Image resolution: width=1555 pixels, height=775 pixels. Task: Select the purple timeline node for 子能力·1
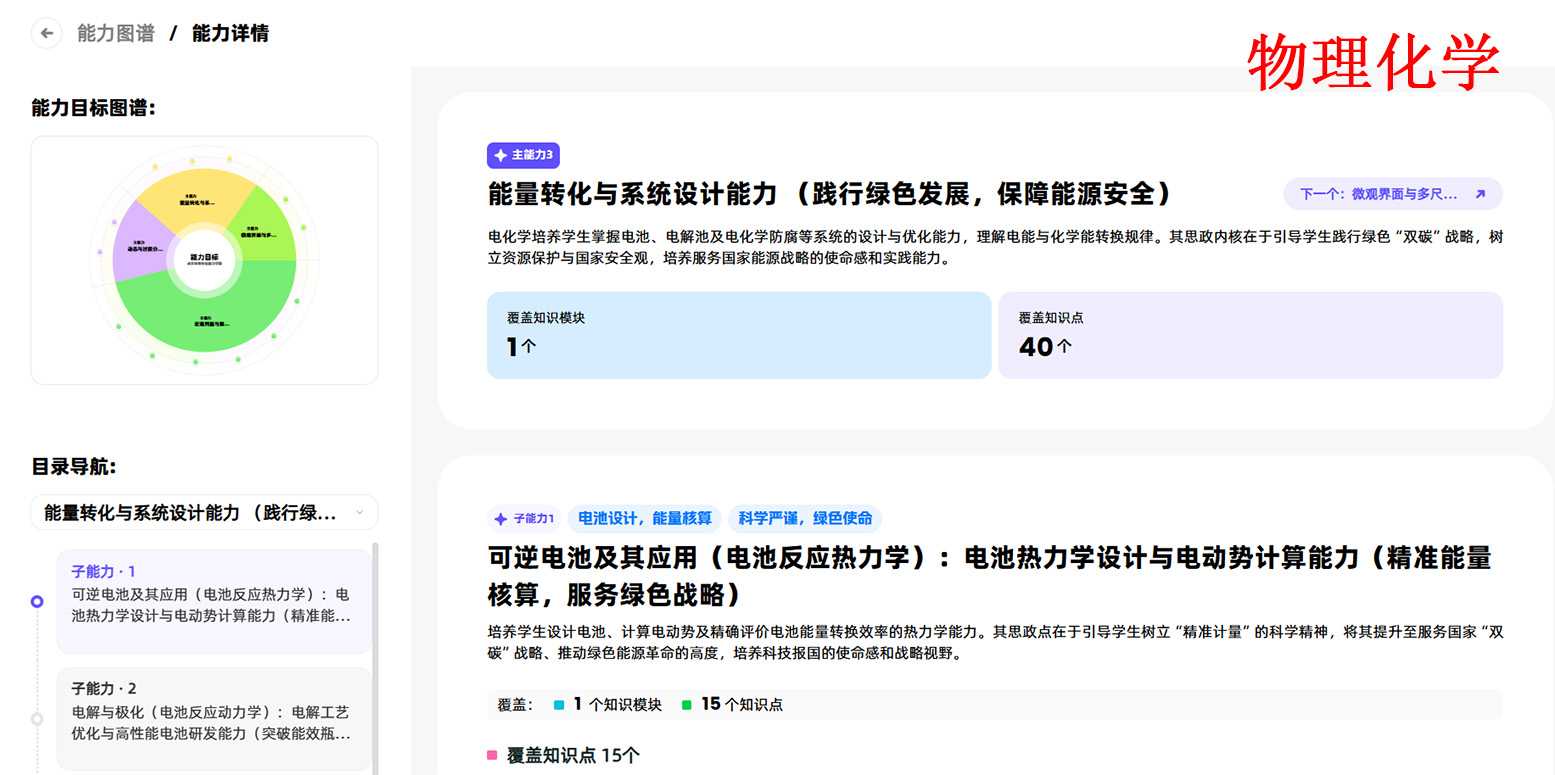pyautogui.click(x=37, y=602)
